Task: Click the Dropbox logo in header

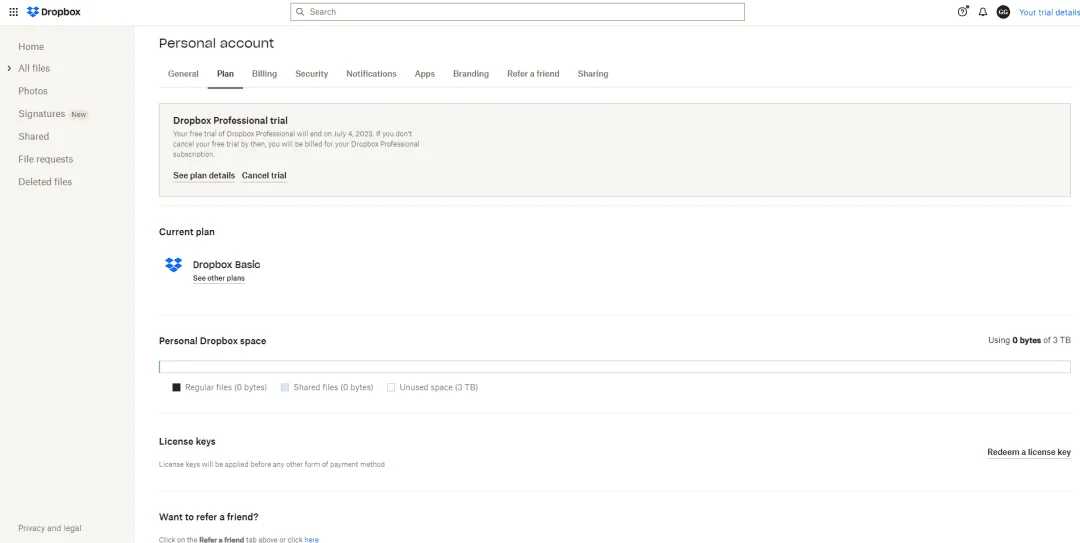Action: click(x=54, y=12)
